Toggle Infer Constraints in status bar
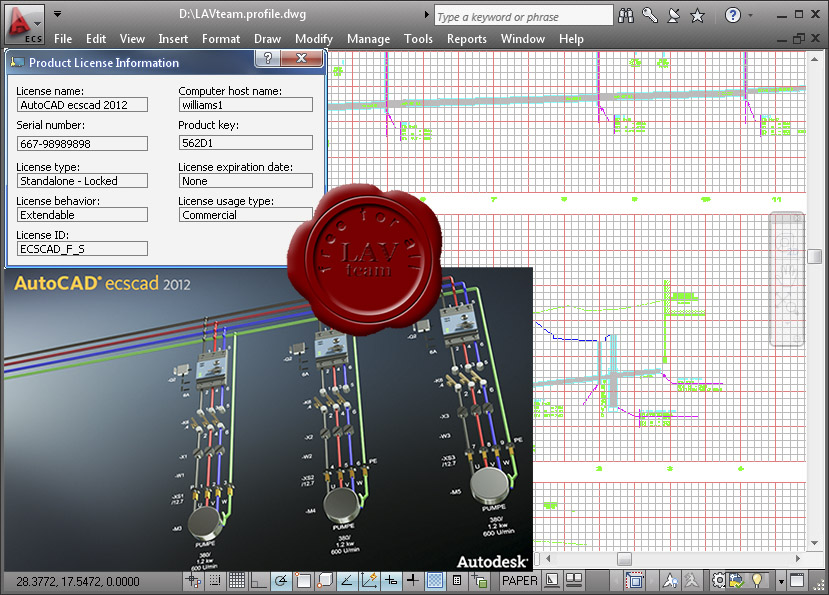The width and height of the screenshot is (829, 595). coord(193,581)
